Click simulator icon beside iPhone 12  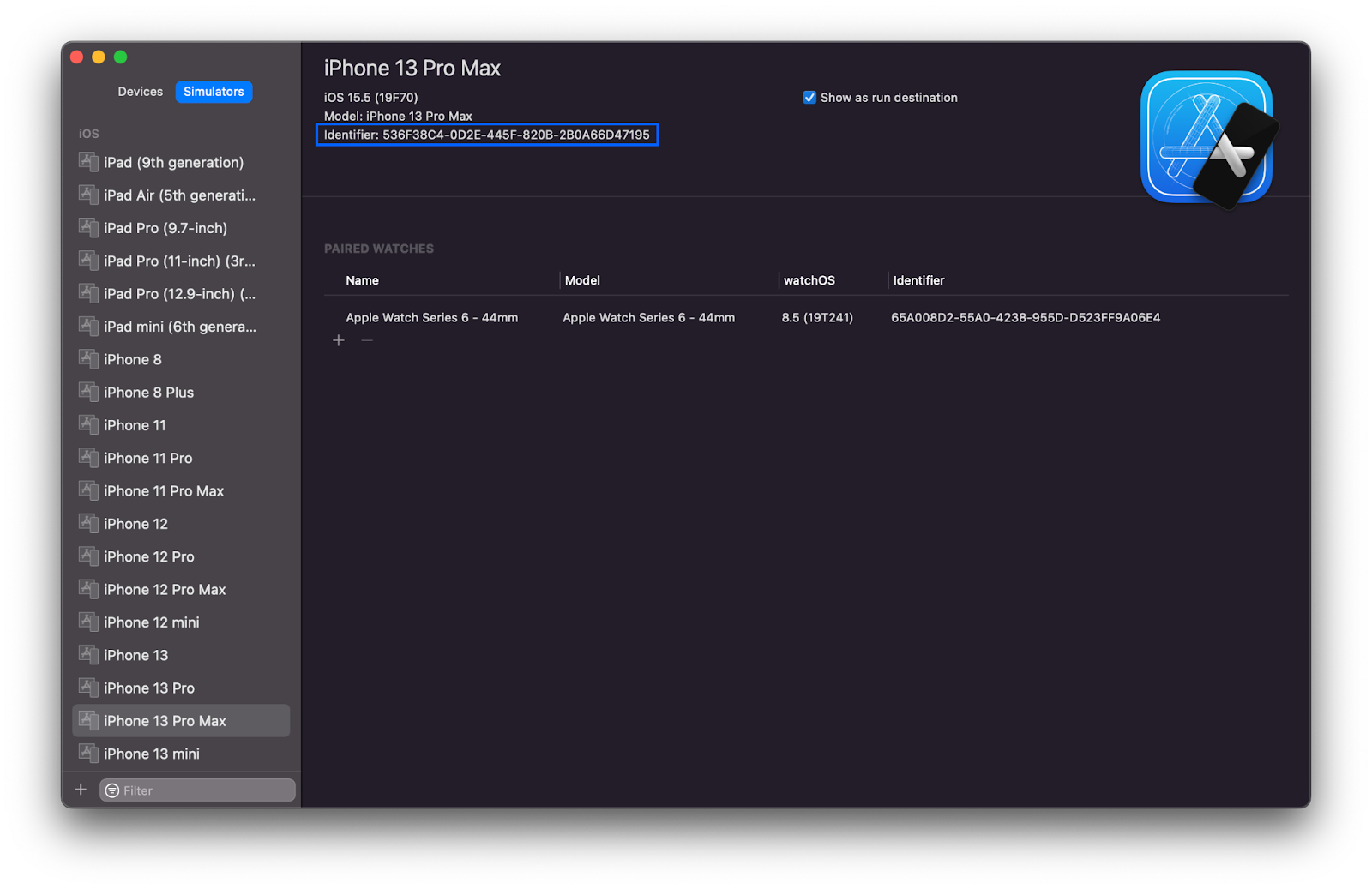(x=88, y=523)
